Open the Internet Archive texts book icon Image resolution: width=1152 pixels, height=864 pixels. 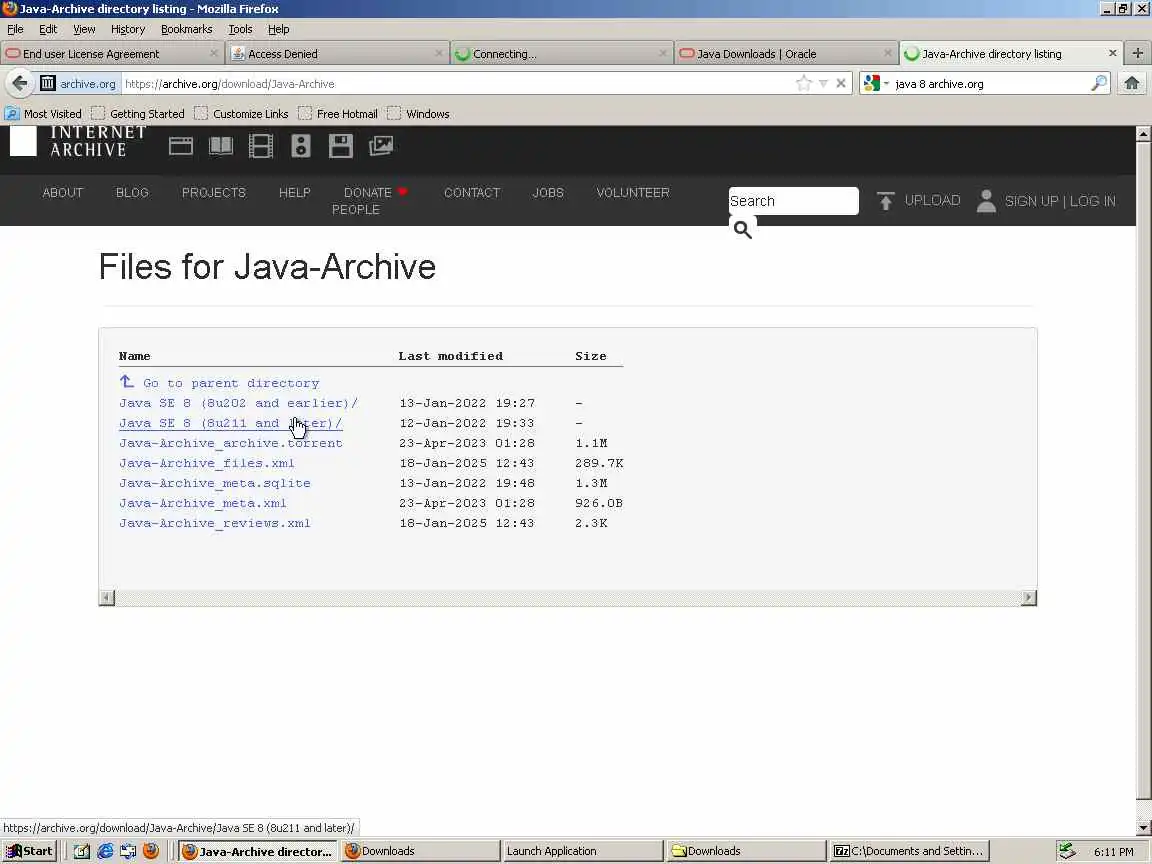pos(220,146)
